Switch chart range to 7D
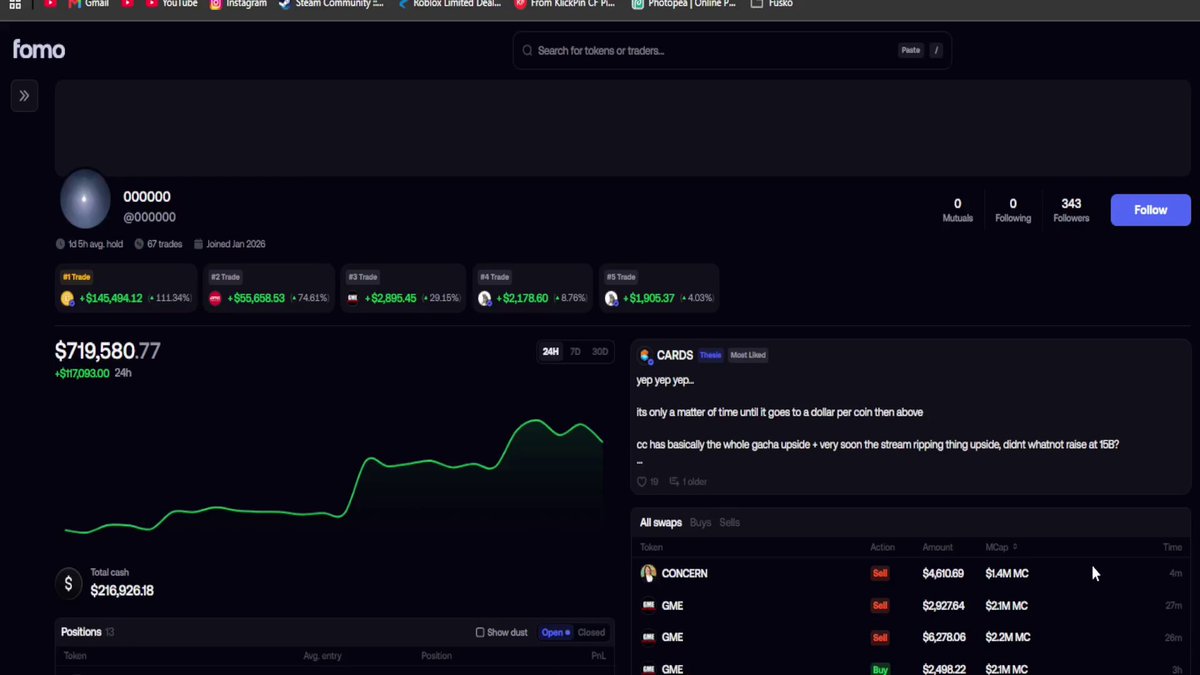The height and width of the screenshot is (675, 1200). click(x=575, y=352)
